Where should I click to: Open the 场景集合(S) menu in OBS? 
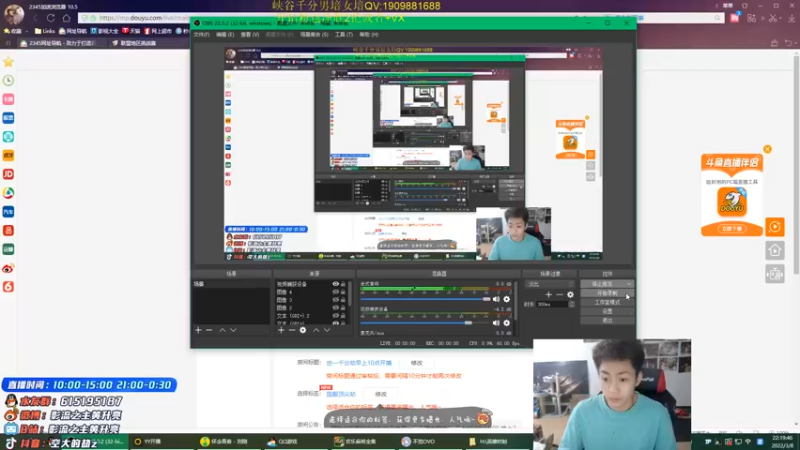(x=314, y=35)
